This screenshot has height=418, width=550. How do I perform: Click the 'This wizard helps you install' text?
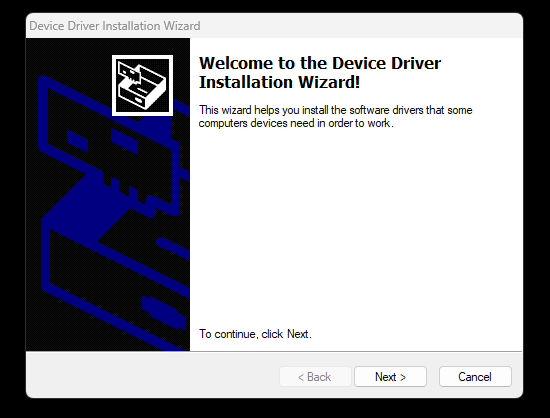coord(335,116)
